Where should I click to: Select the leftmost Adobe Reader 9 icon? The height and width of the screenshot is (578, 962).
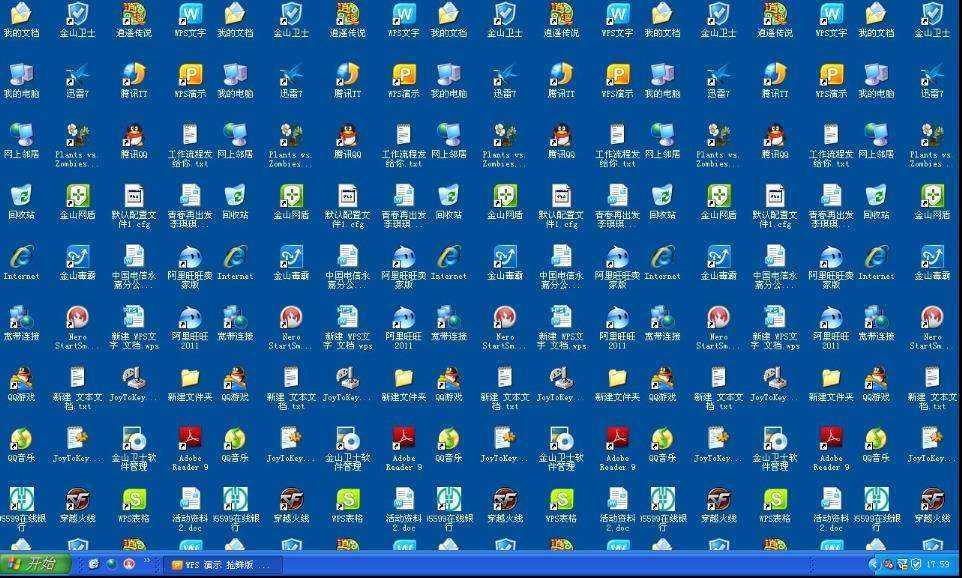[x=190, y=440]
